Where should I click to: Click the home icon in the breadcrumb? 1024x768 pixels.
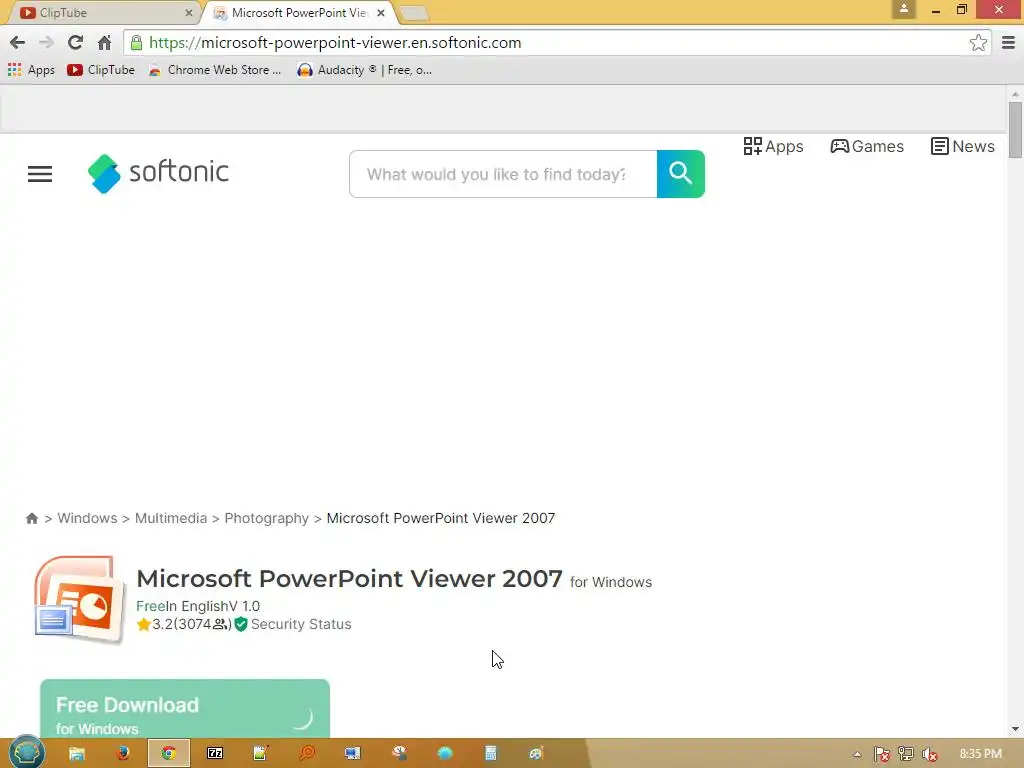[31, 519]
